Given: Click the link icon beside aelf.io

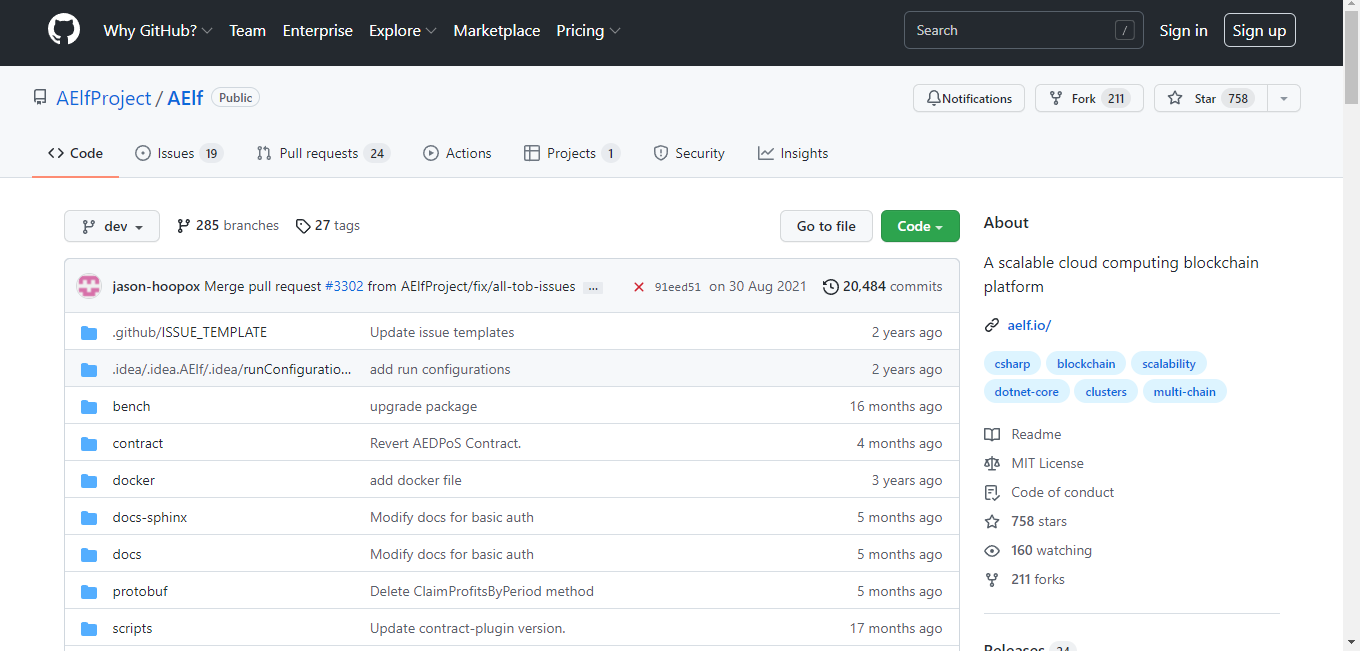Looking at the screenshot, I should [x=992, y=325].
